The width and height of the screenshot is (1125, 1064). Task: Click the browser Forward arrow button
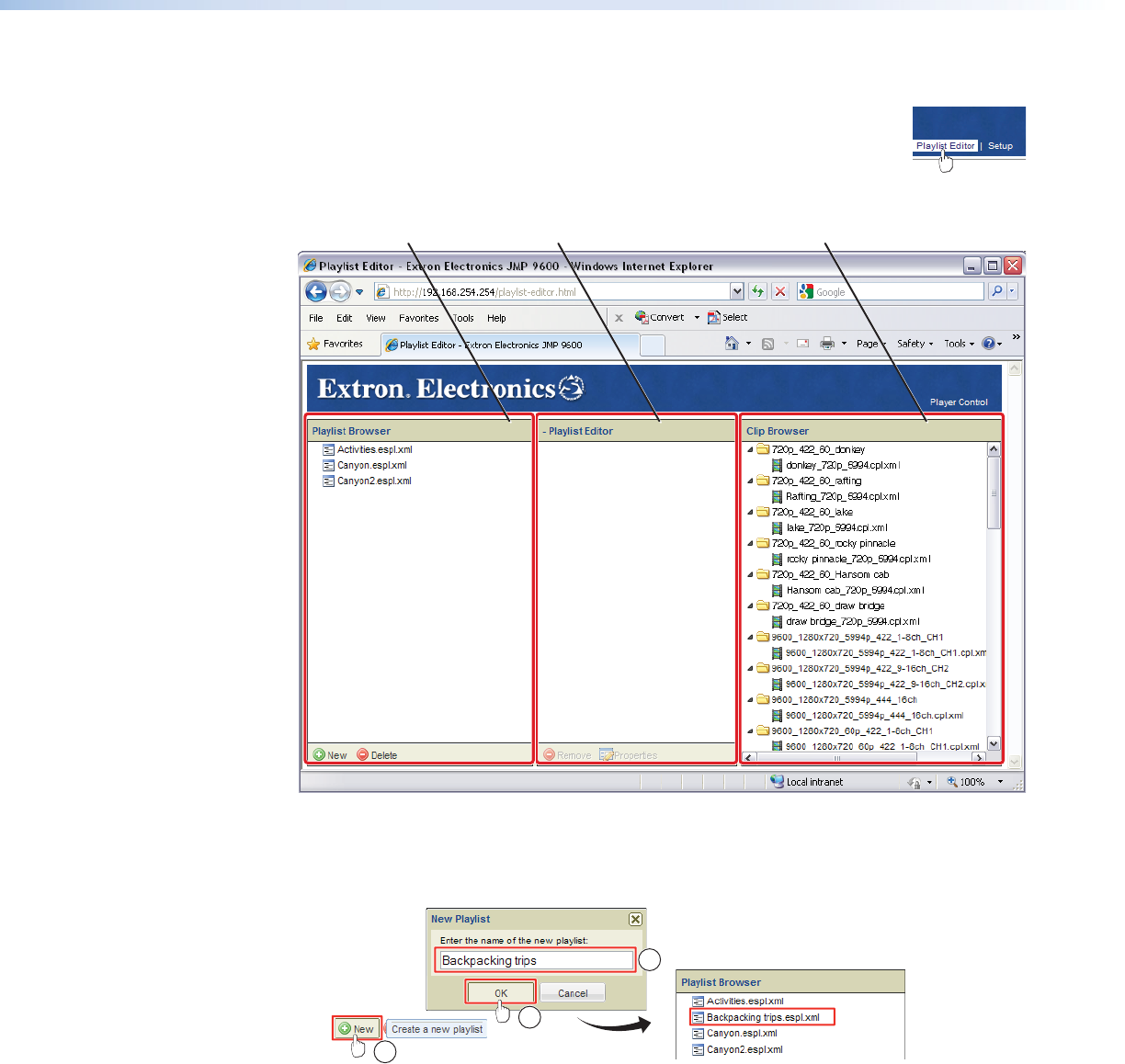coord(340,291)
